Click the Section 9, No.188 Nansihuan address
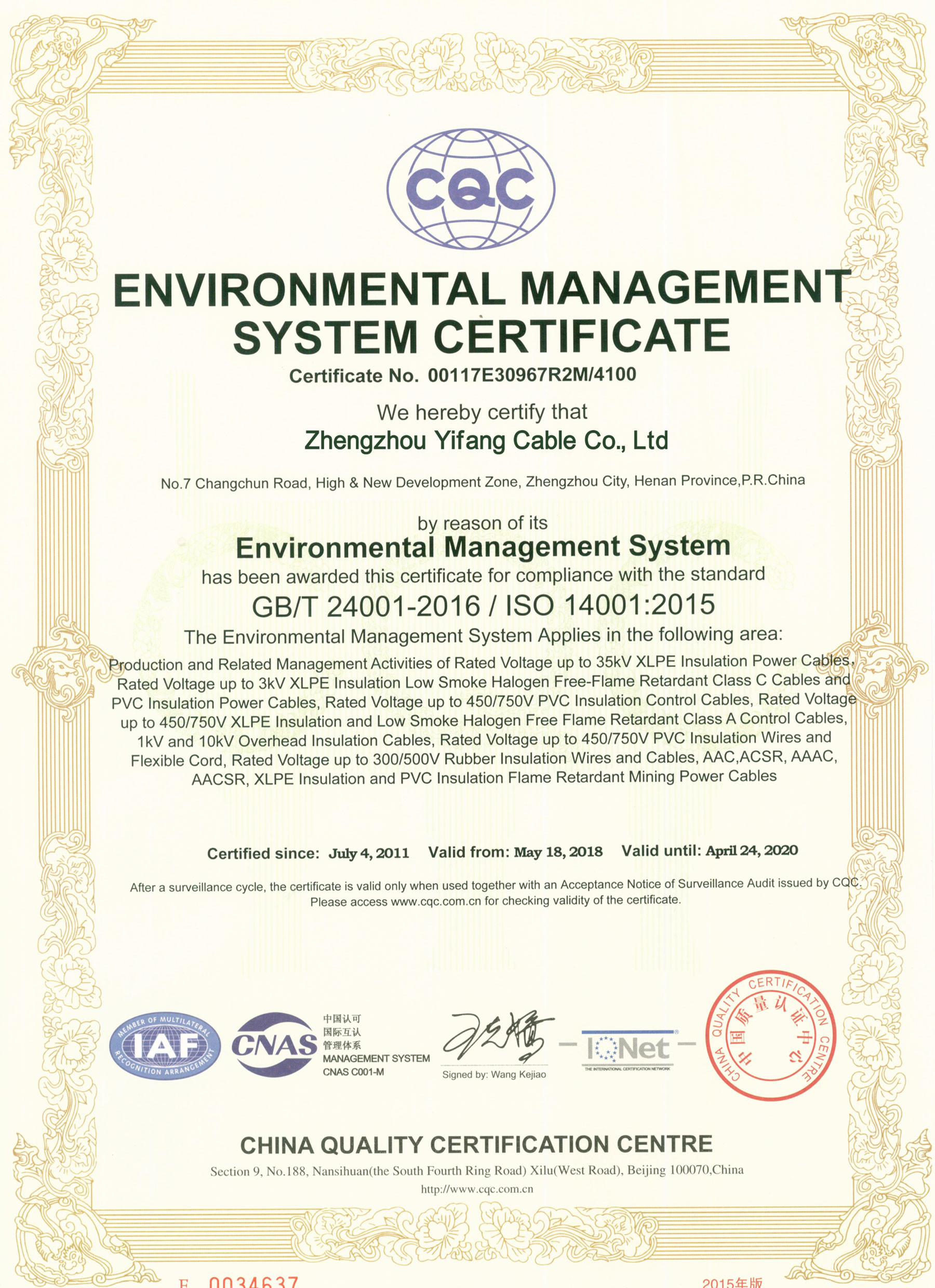 coord(476,1171)
